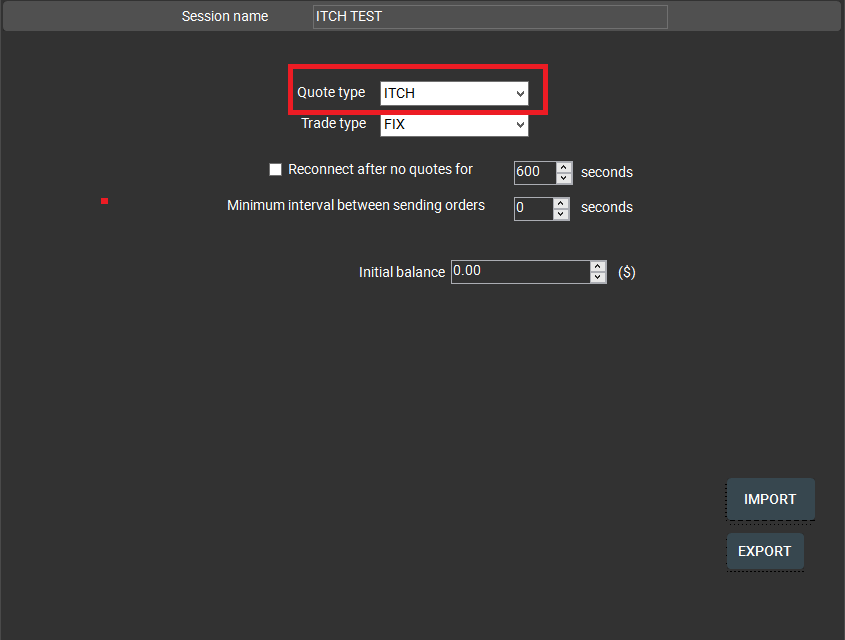The image size is (845, 640).
Task: Lower Initial balance using down arrow
Action: point(598,278)
